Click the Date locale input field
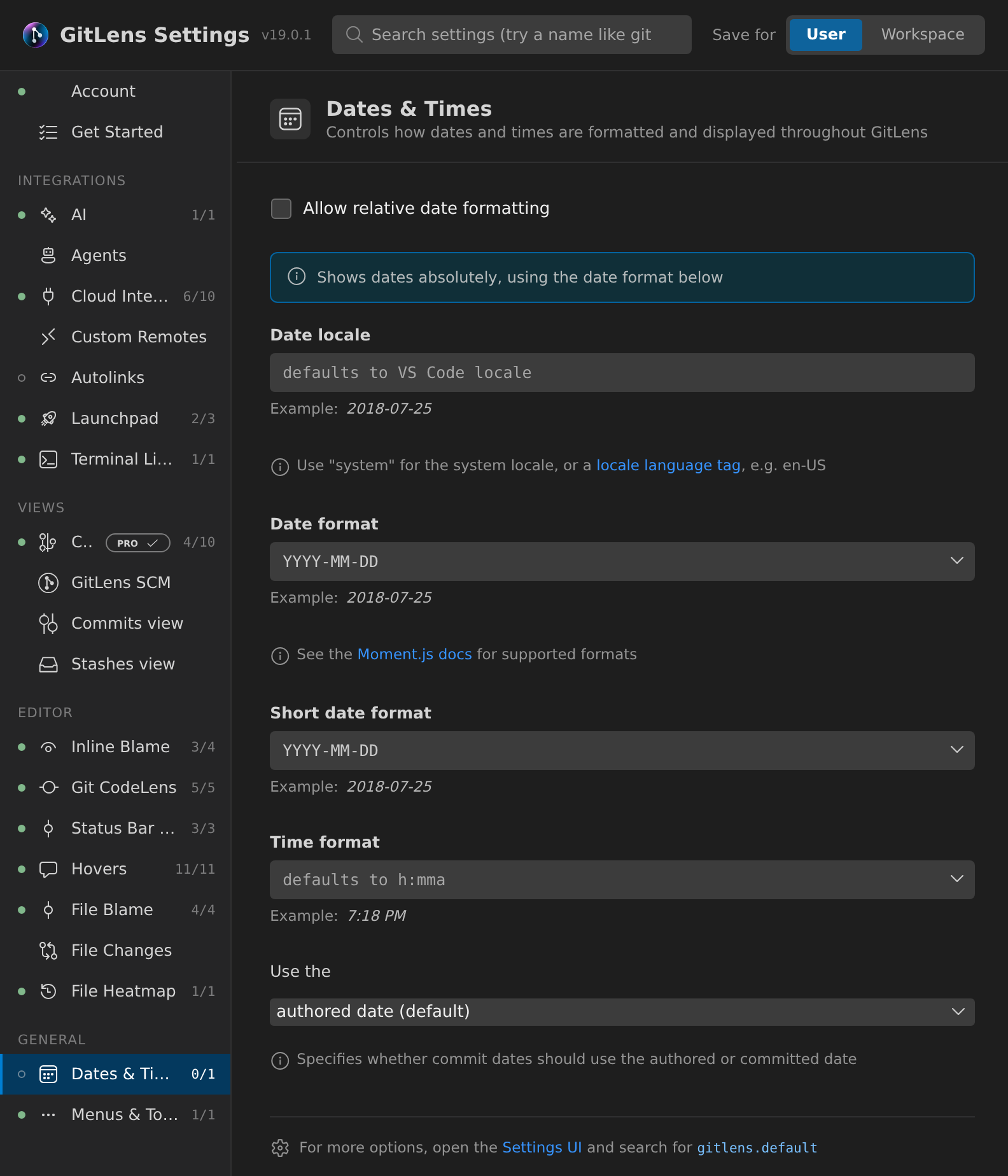The image size is (1008, 1176). coord(622,372)
